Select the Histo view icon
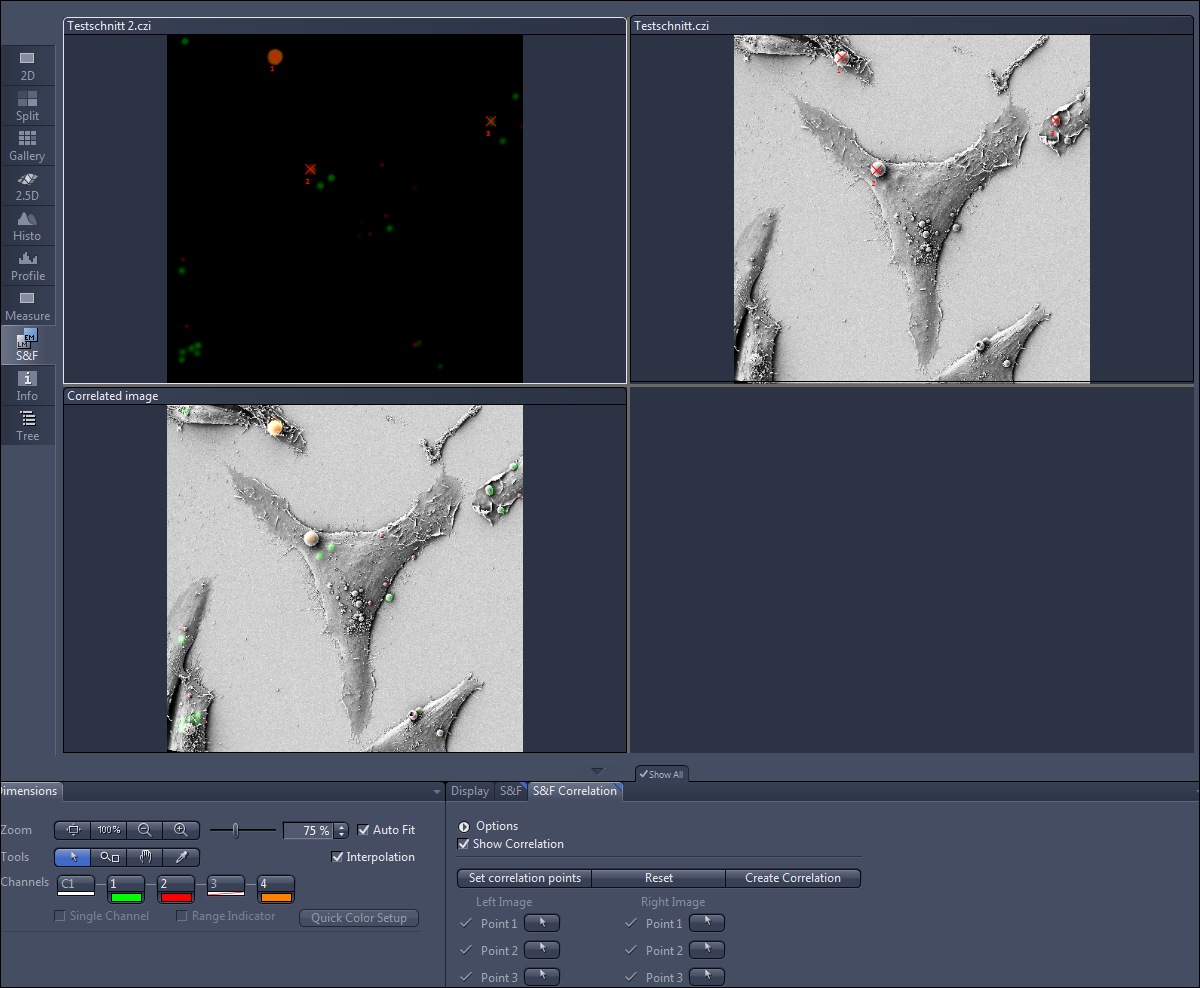Image resolution: width=1200 pixels, height=988 pixels. (x=27, y=226)
